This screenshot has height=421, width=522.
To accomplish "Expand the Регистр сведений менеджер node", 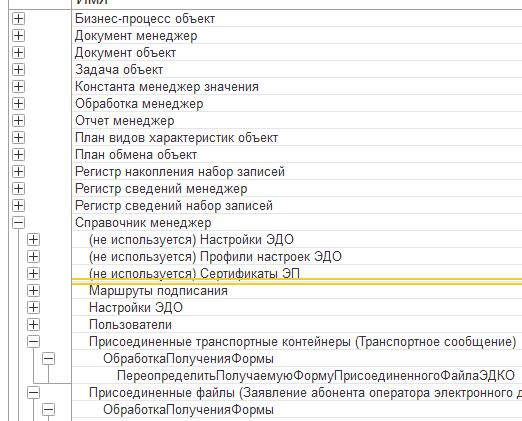I will [x=18, y=189].
